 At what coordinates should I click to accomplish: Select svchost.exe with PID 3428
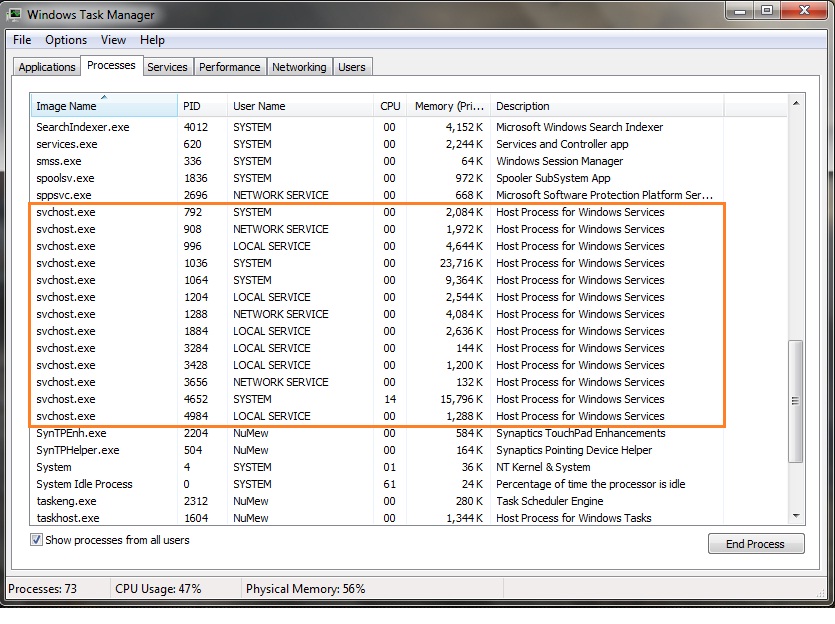coord(377,366)
